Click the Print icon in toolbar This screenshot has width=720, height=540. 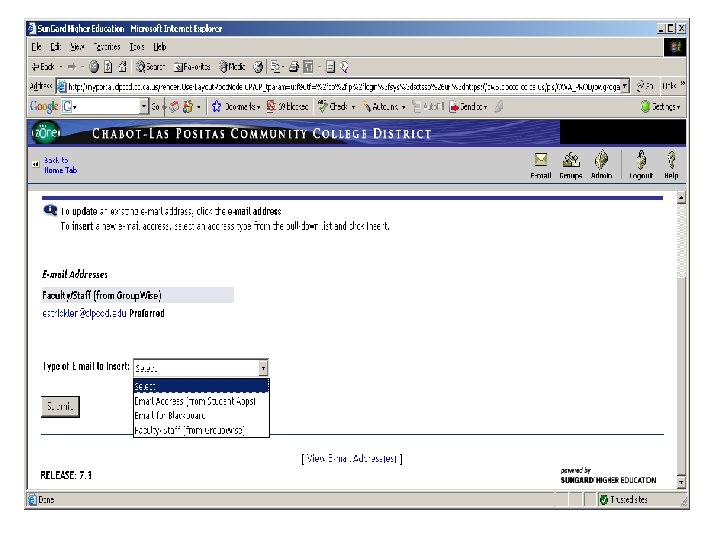(x=293, y=67)
